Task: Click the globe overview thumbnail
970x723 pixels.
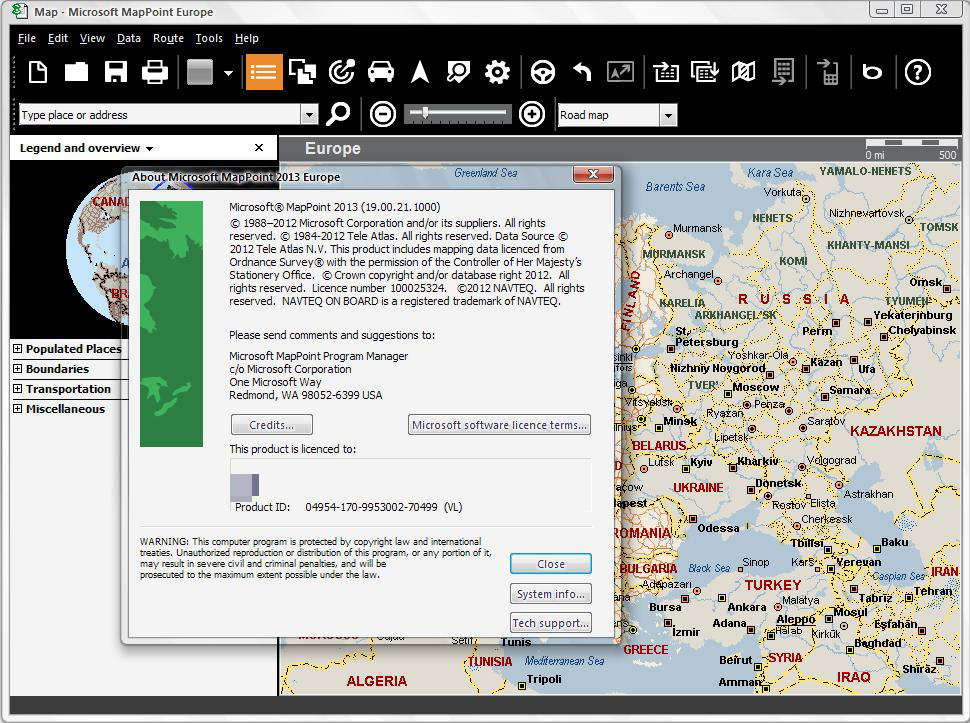Action: 97,249
